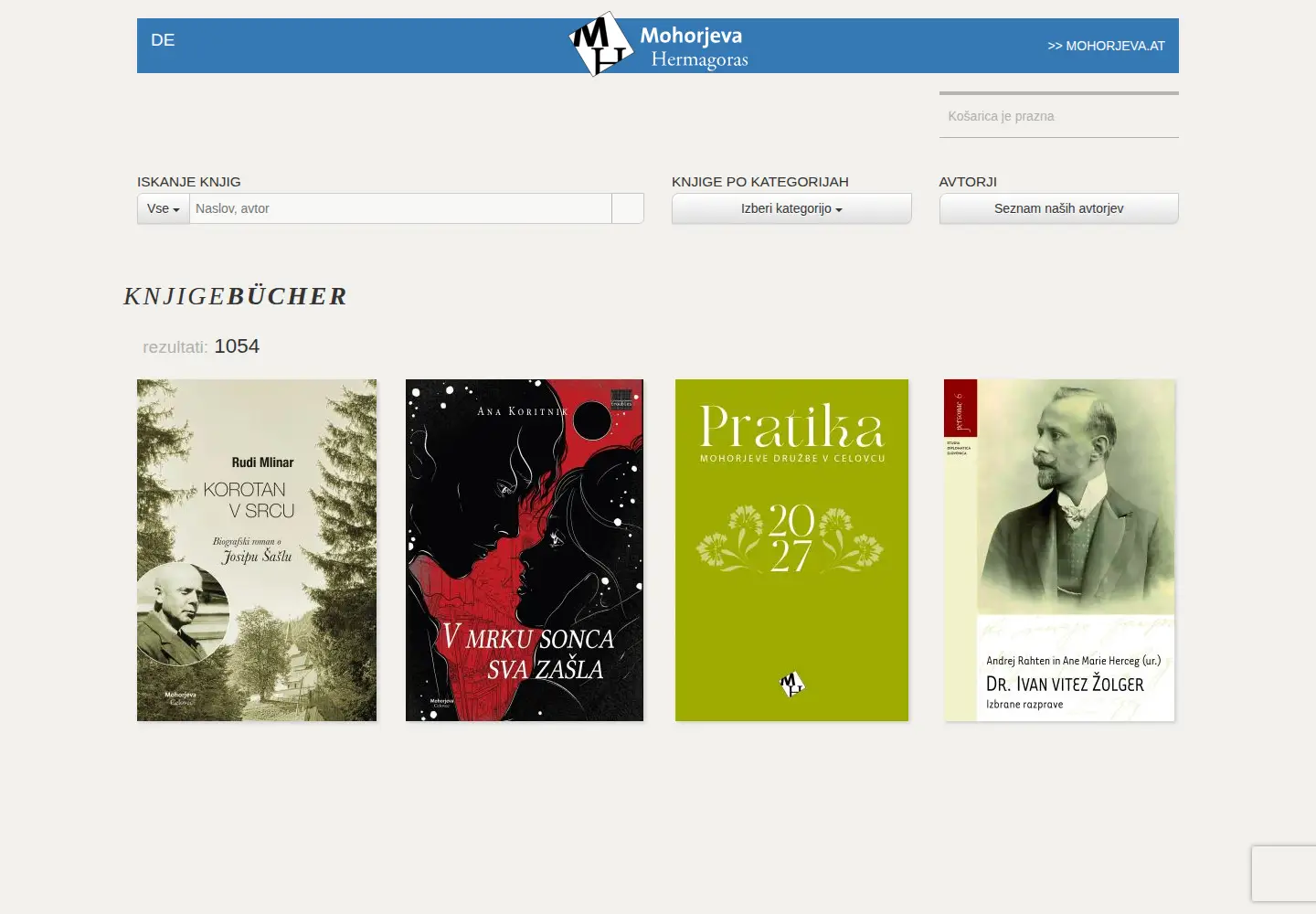Open the MOHORJEVA.AT link
Screen dimensions: 1316x914
click(x=1106, y=46)
